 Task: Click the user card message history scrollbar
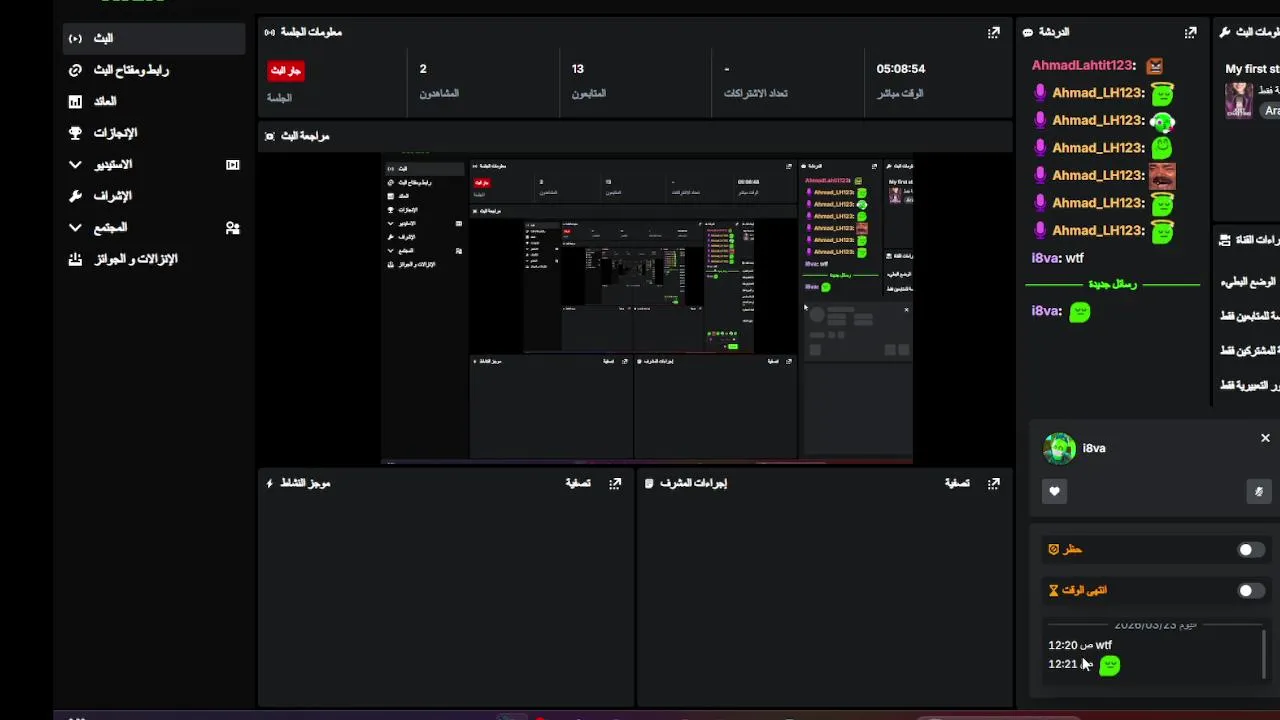pos(1264,652)
